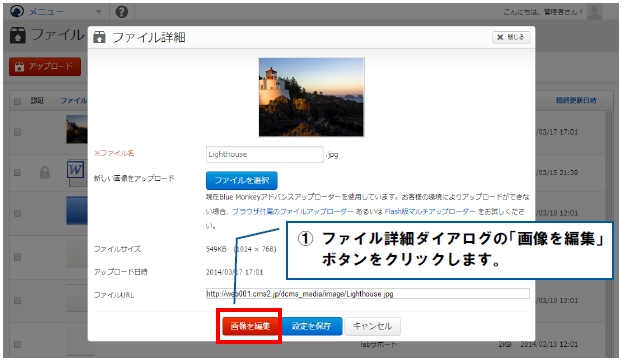The image size is (622, 362).
Task: Click the 2014/03/17 17:01 upload date value
Action: [x=234, y=272]
